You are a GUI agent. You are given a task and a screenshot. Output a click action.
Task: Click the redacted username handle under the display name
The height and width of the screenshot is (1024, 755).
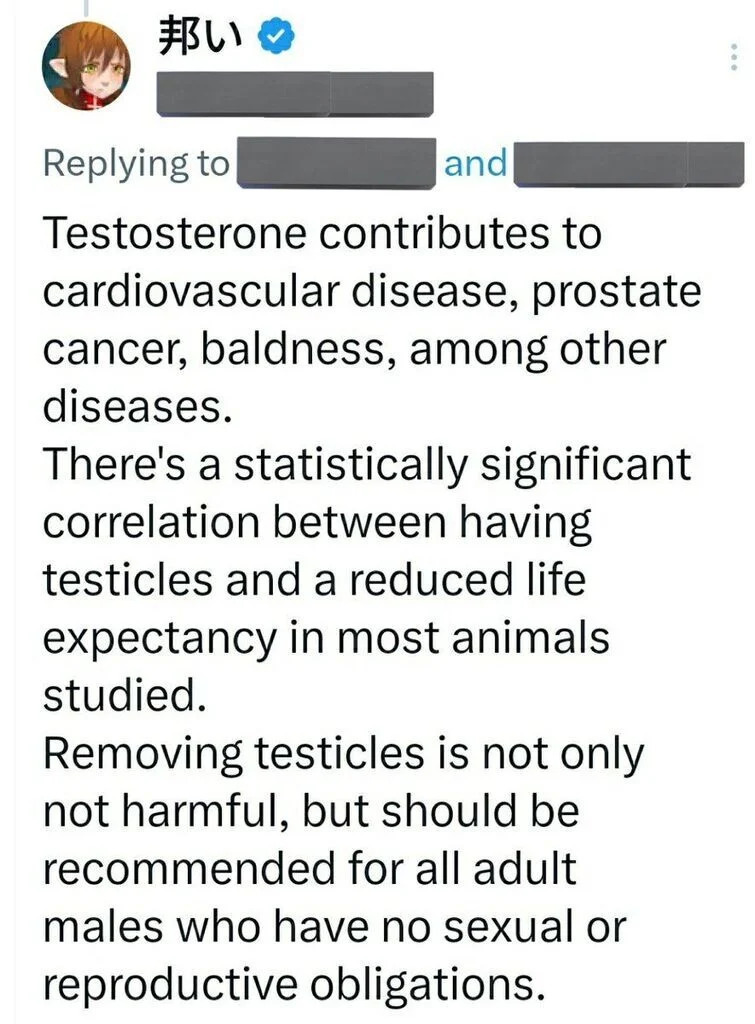click(297, 94)
